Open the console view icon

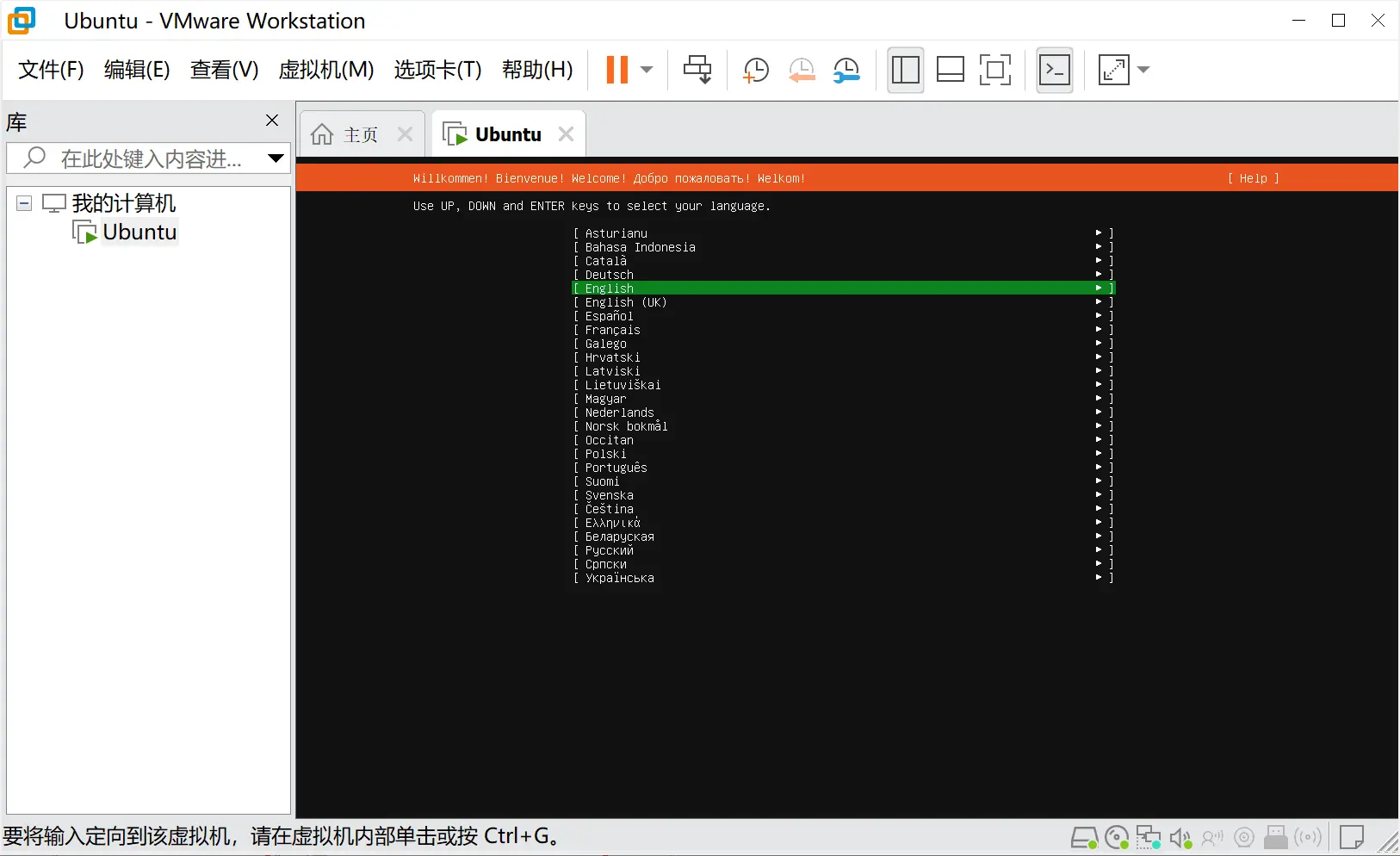coord(1055,70)
